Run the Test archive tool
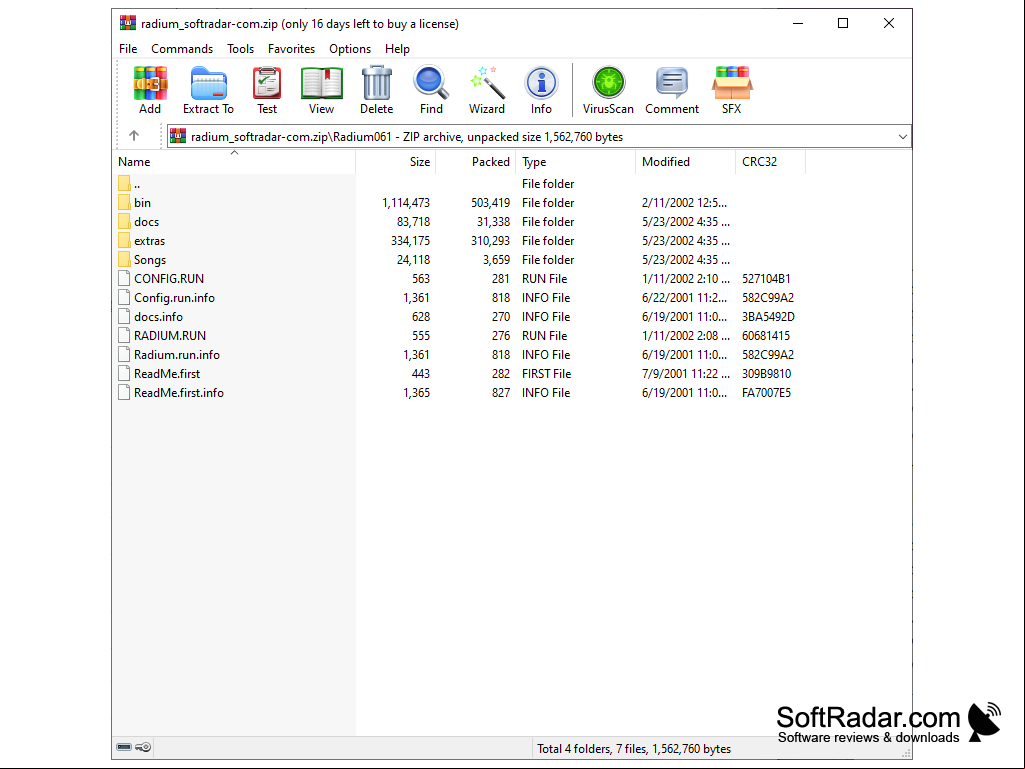Image resolution: width=1025 pixels, height=769 pixels. coord(267,90)
